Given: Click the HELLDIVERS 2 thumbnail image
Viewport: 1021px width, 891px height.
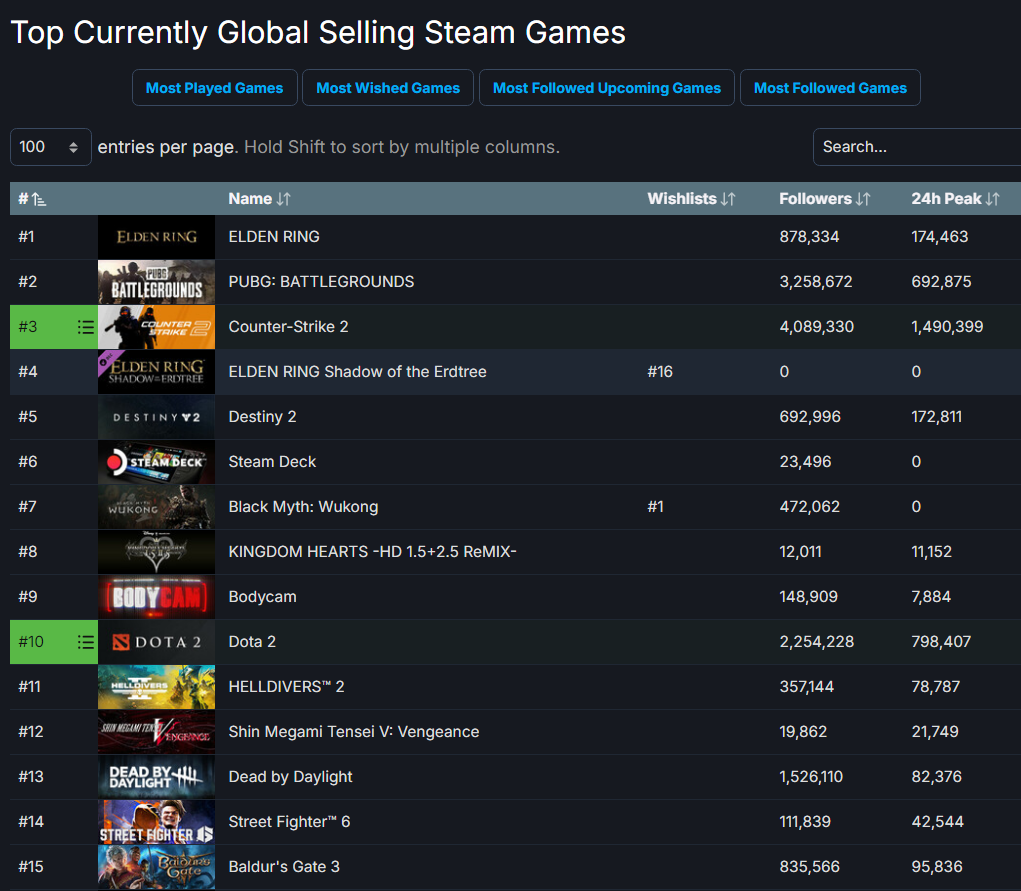Looking at the screenshot, I should click(x=156, y=687).
